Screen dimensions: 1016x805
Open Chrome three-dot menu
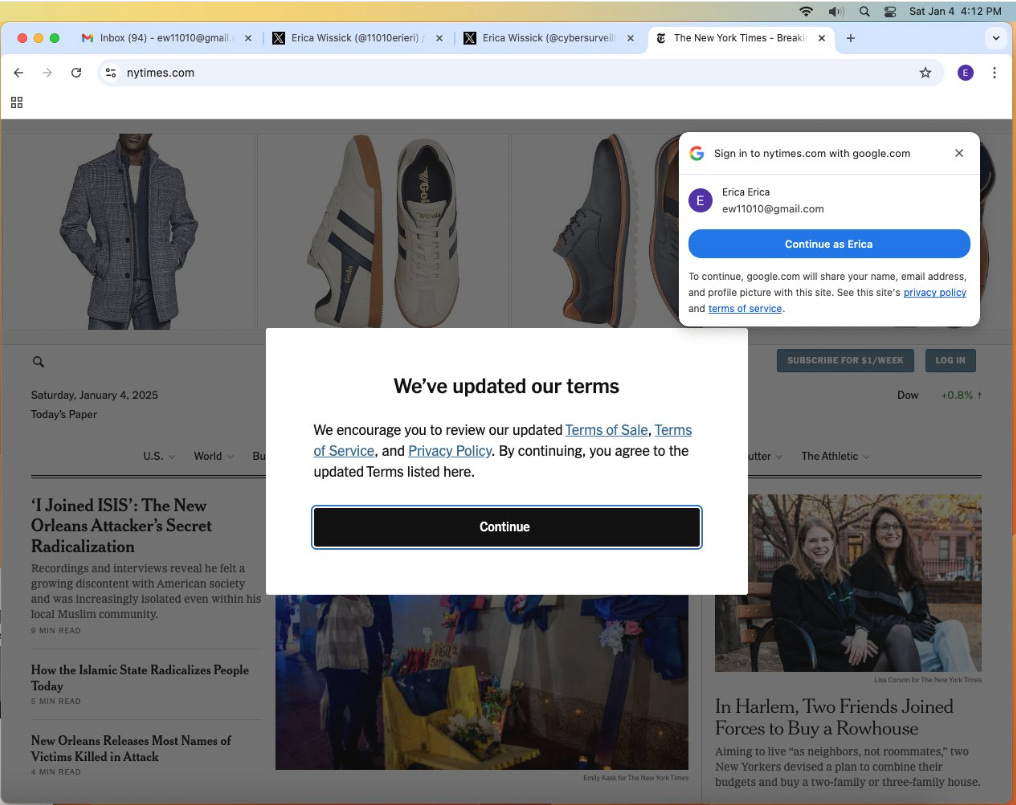pyautogui.click(x=995, y=73)
